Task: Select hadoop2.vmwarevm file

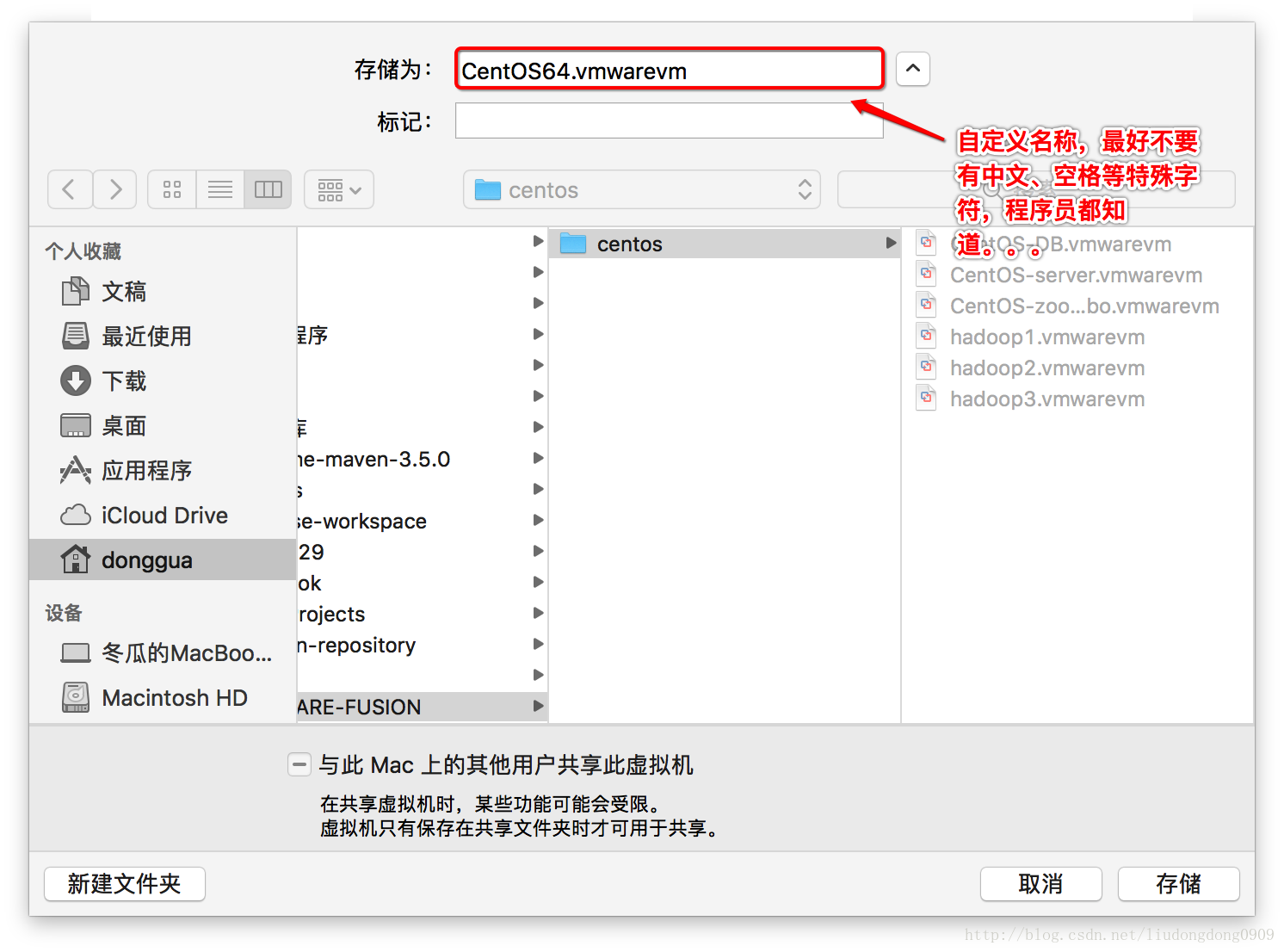Action: [x=1077, y=368]
